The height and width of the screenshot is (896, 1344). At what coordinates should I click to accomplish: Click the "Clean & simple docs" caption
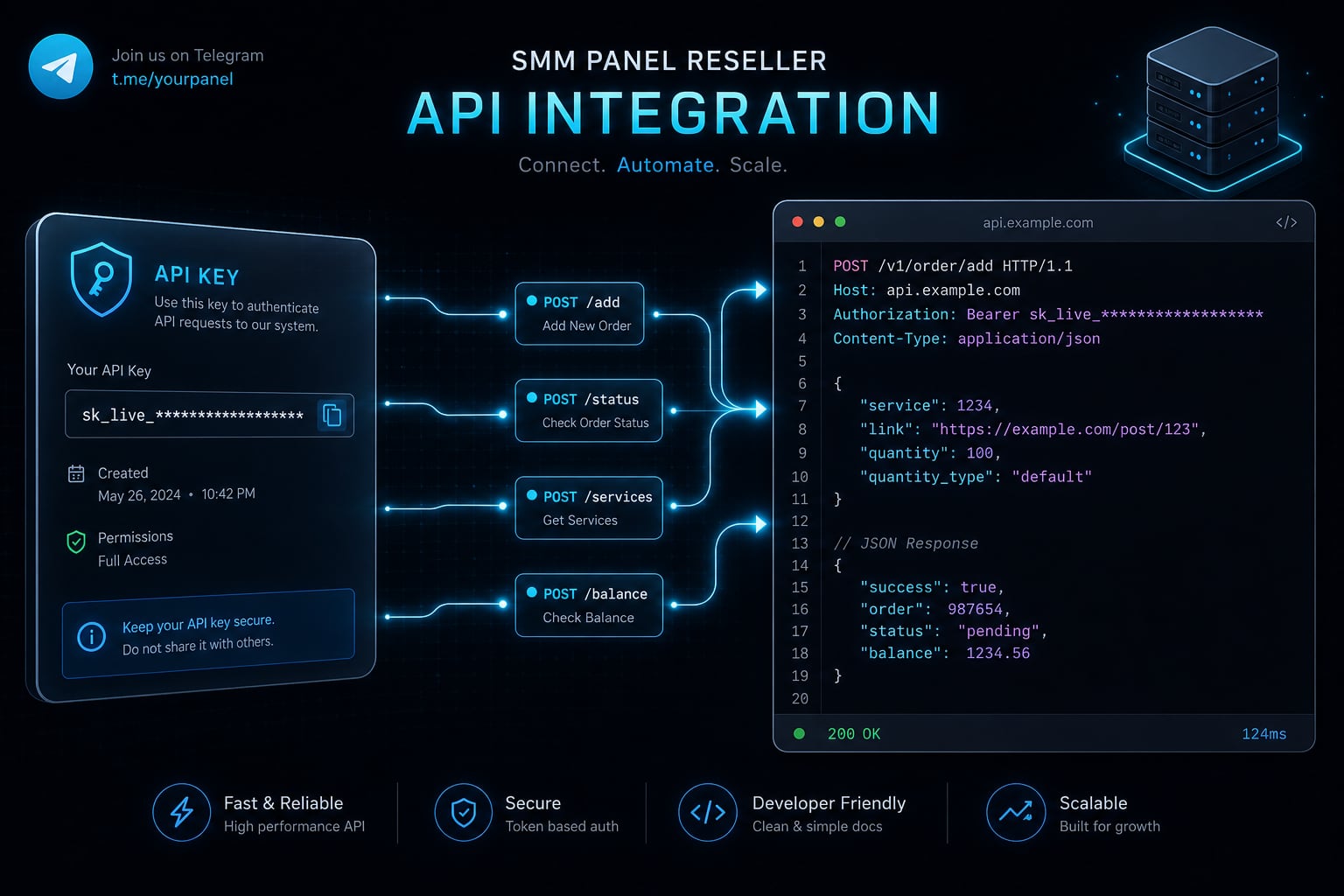coord(817,826)
